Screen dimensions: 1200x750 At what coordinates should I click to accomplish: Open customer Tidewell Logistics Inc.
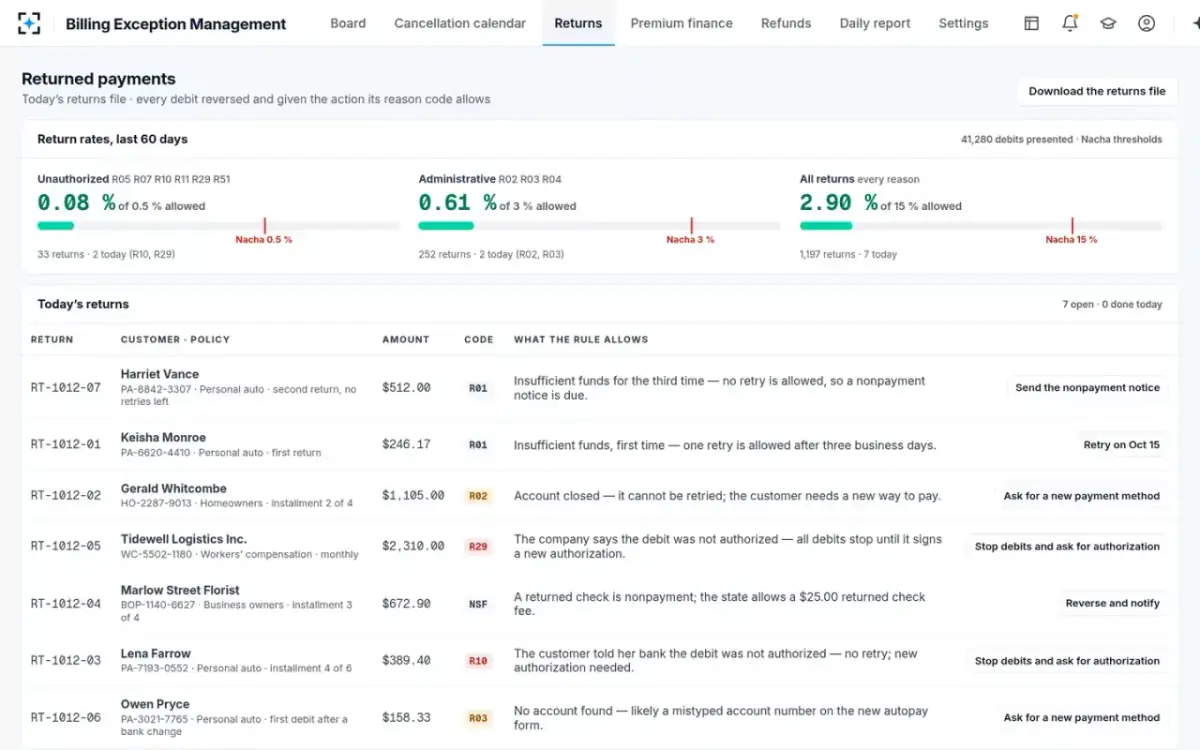click(184, 539)
